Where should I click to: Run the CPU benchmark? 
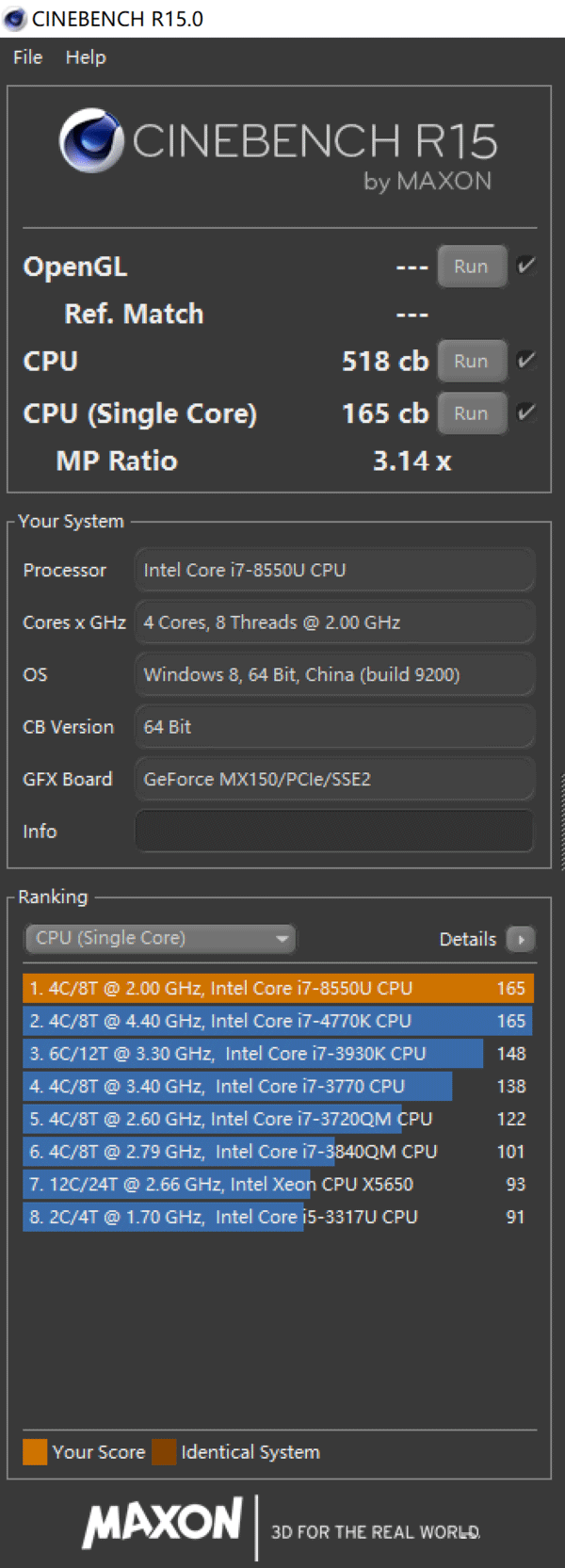pyautogui.click(x=472, y=361)
